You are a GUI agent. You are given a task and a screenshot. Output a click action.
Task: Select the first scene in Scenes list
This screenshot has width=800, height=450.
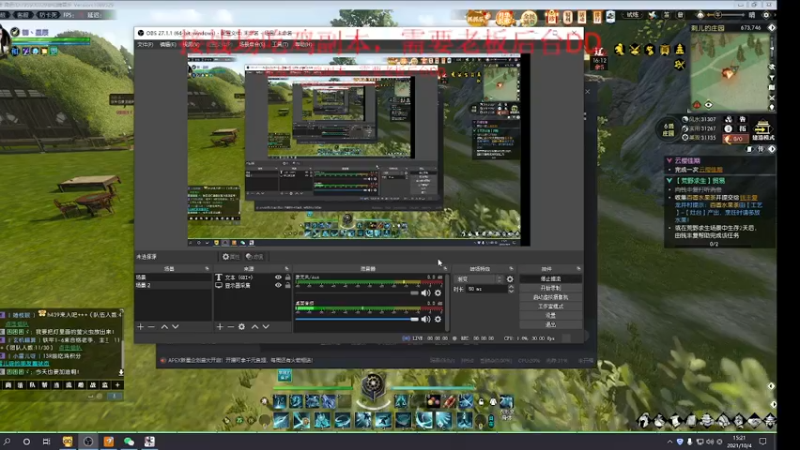[x=172, y=278]
